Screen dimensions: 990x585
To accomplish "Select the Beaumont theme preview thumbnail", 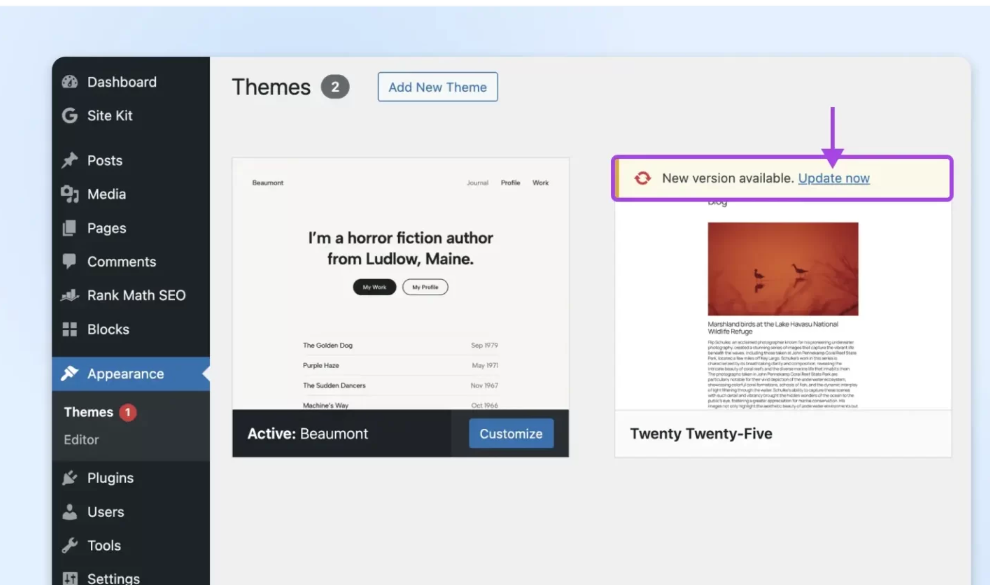I will 400,284.
